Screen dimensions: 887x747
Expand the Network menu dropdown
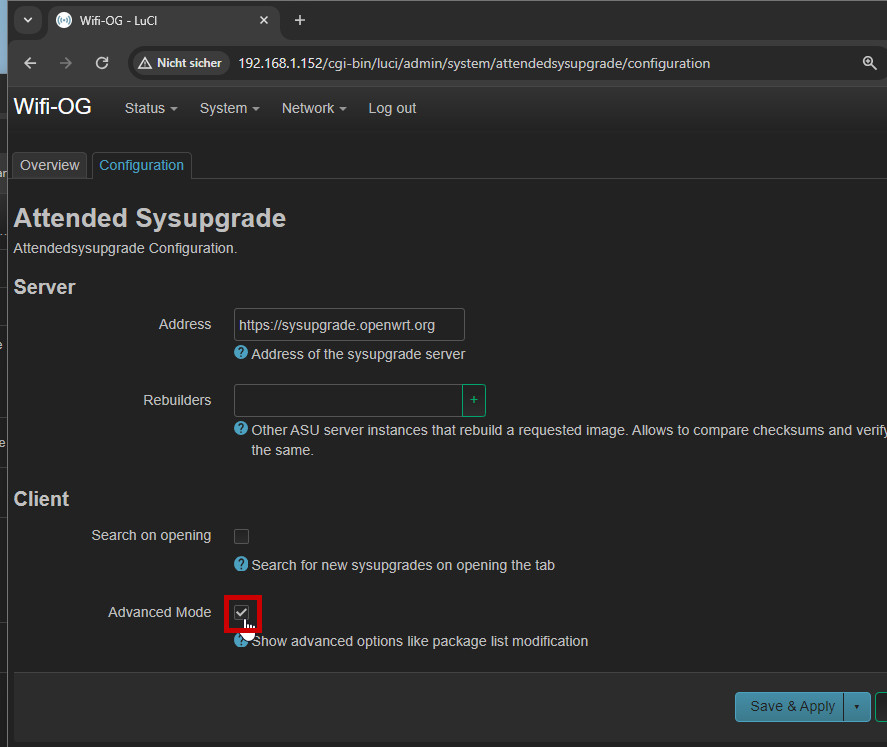(x=313, y=108)
